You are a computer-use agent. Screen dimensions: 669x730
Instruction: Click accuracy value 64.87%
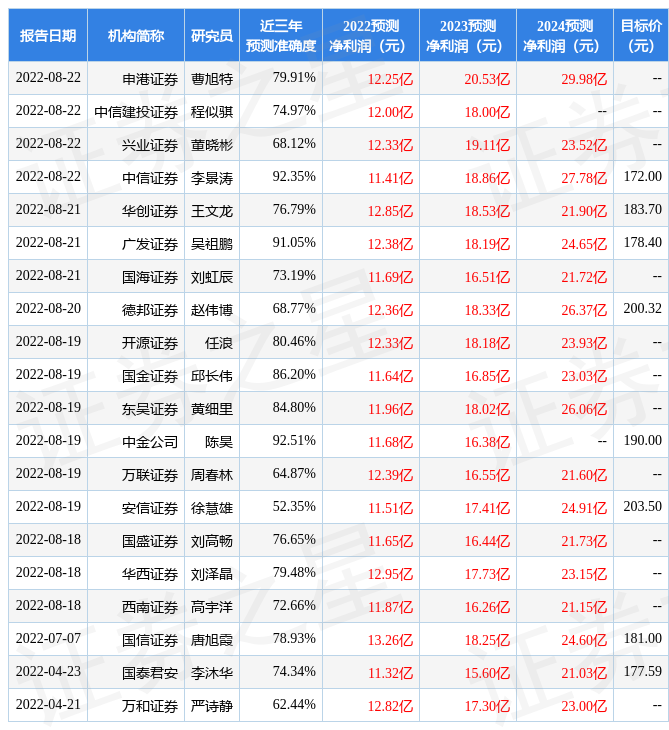294,473
